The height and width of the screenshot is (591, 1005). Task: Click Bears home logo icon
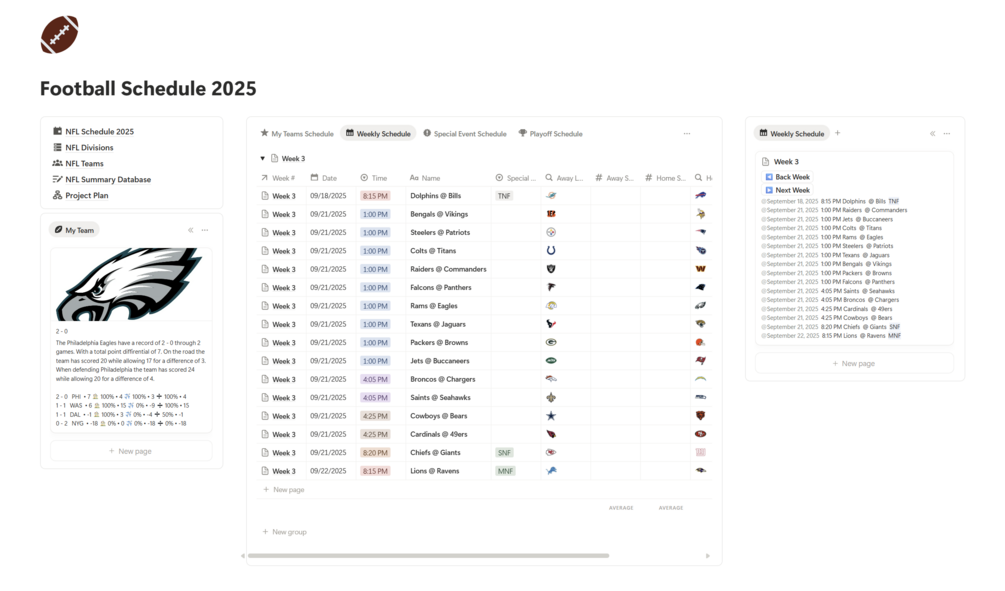click(701, 416)
